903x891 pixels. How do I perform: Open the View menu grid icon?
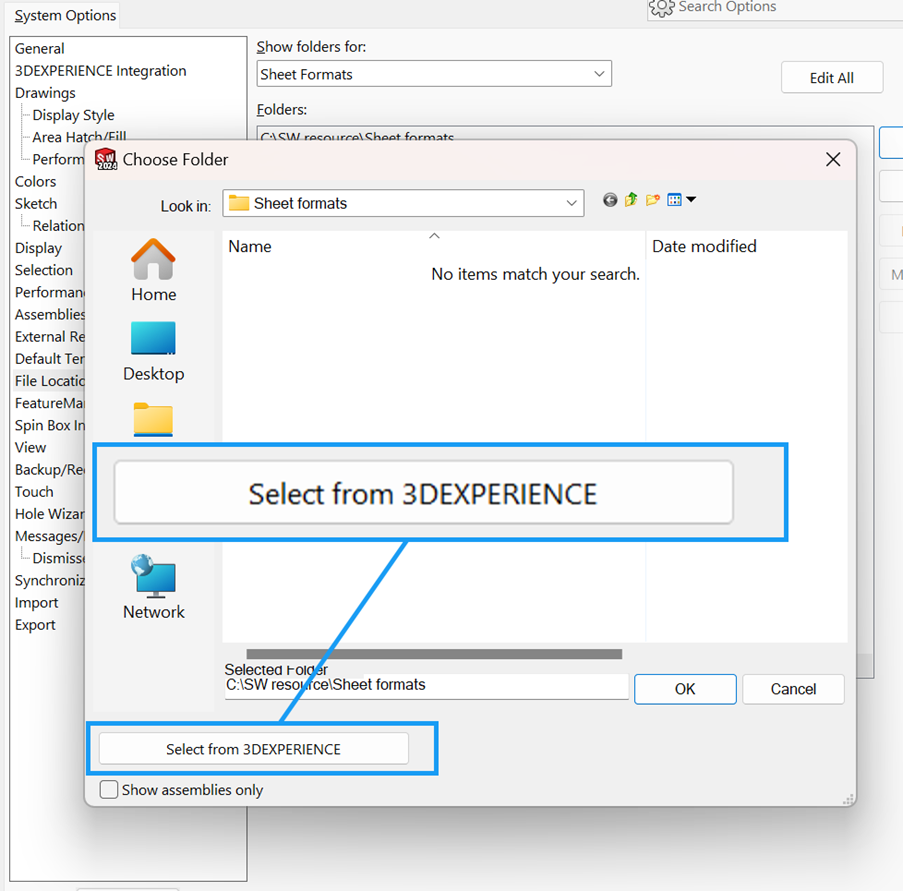tap(674, 200)
